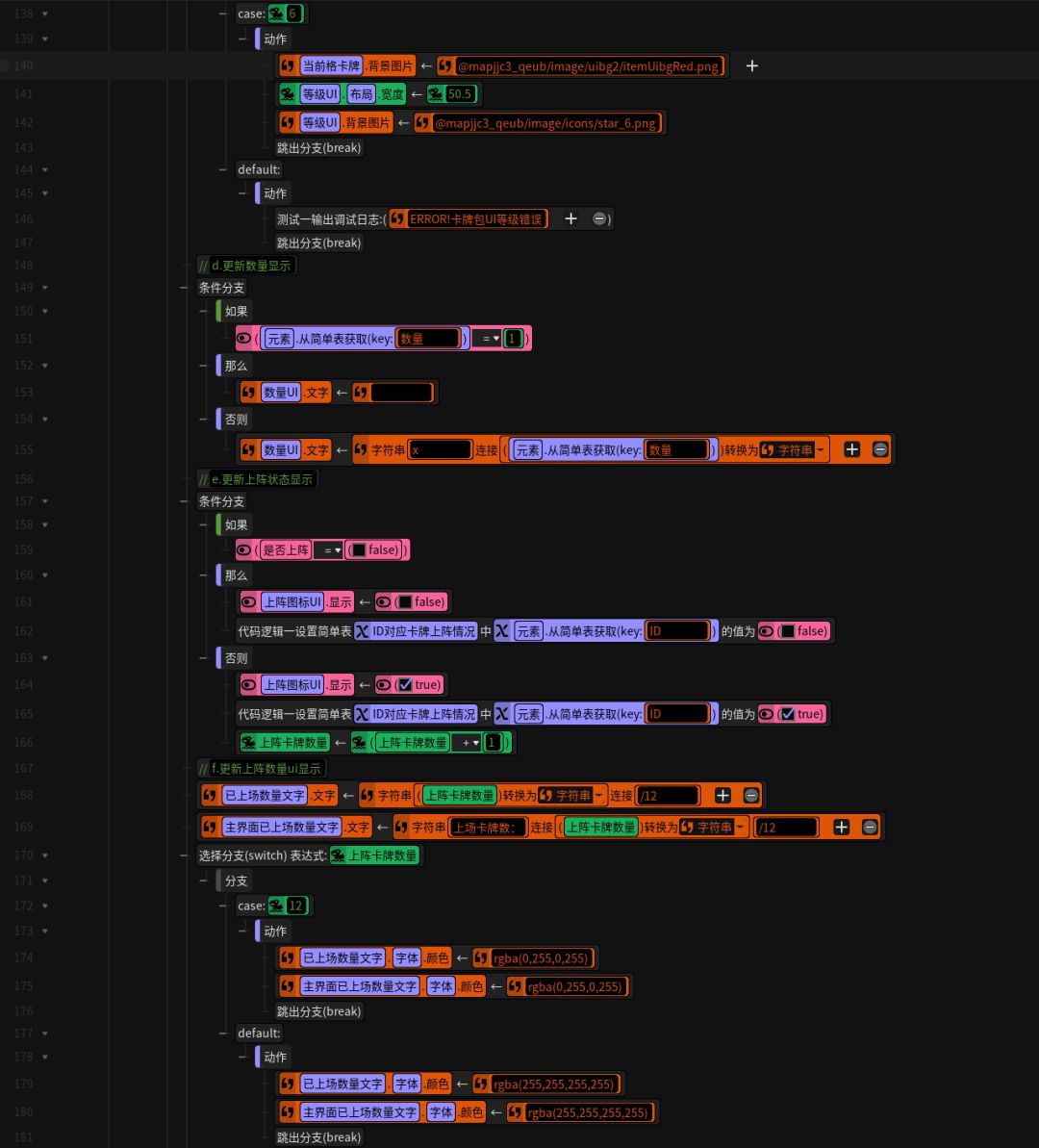This screenshot has width=1039, height=1148.
Task: Toggle the true checkbox on line 164
Action: [405, 684]
